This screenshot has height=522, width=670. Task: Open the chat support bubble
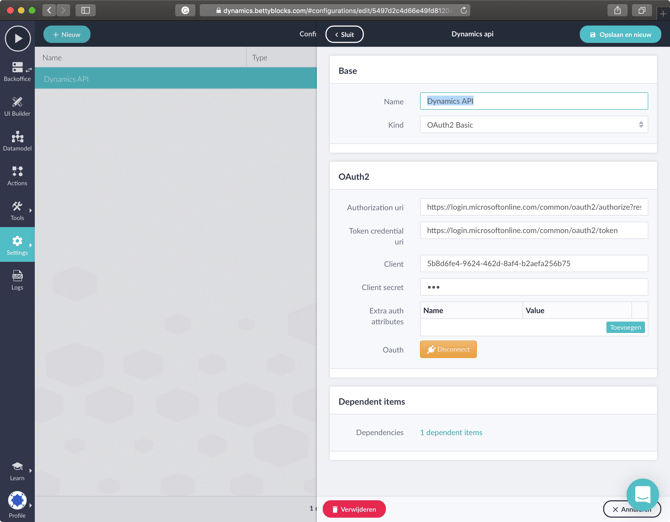pyautogui.click(x=642, y=494)
